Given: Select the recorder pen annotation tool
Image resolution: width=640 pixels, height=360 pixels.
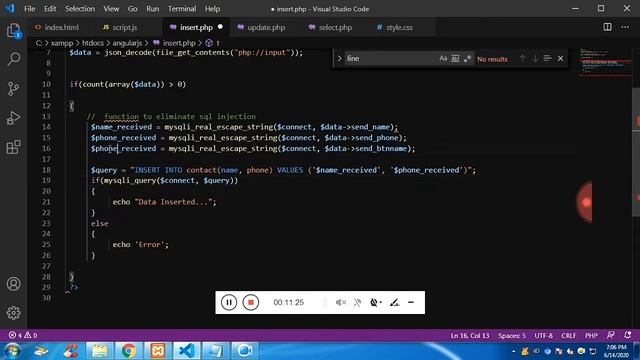Looking at the screenshot, I should [x=394, y=302].
